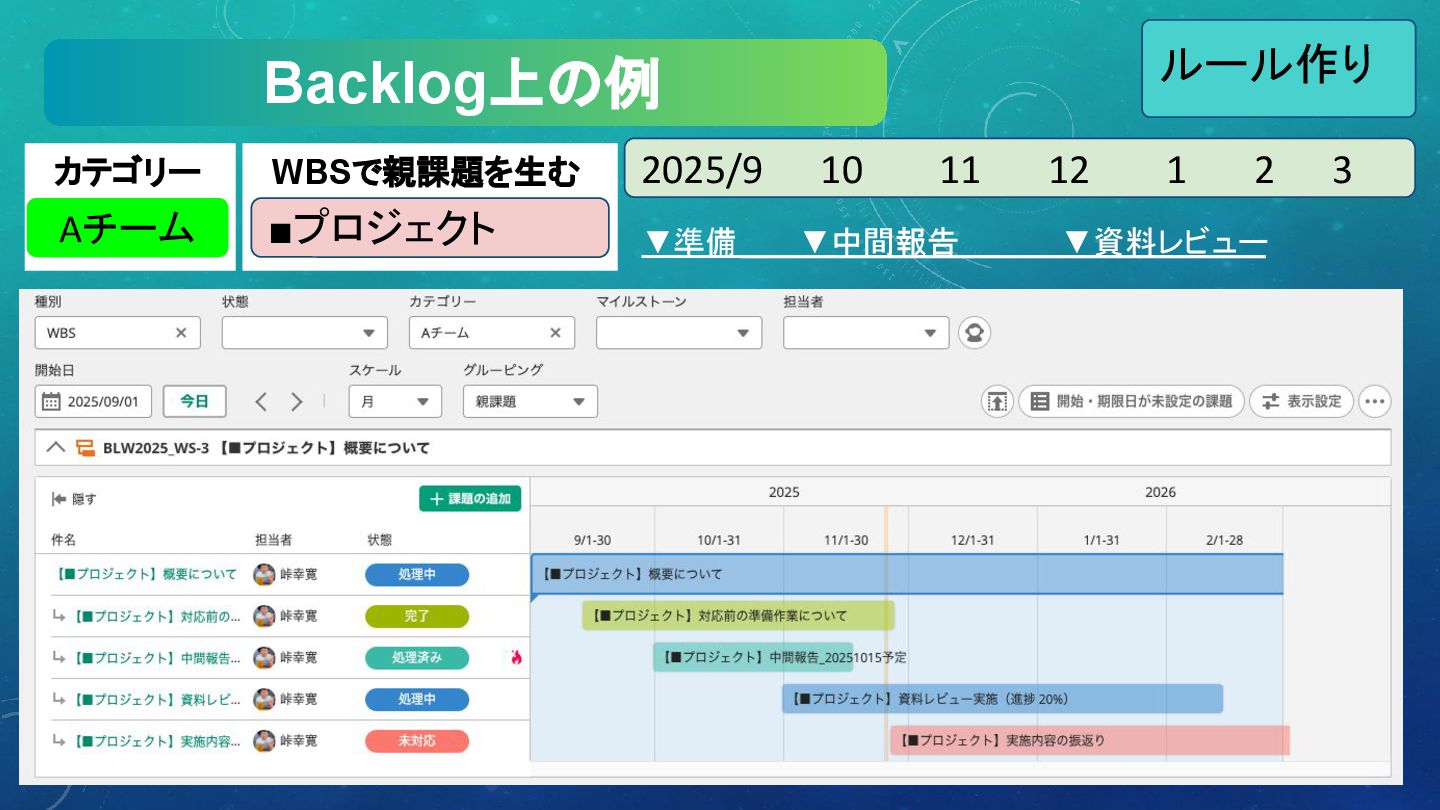Open 表示設定 display settings

1301,401
